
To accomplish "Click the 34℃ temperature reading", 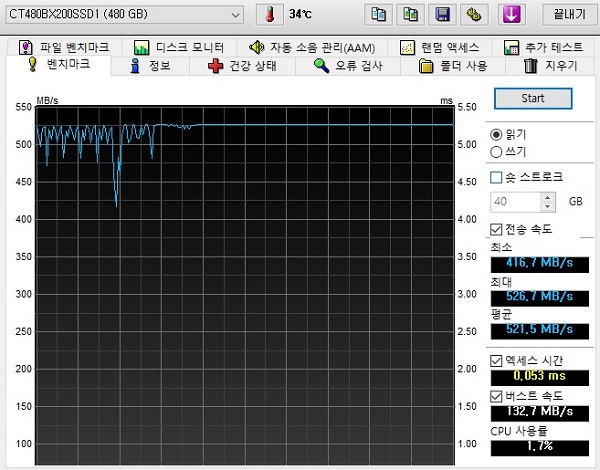I will tap(300, 15).
